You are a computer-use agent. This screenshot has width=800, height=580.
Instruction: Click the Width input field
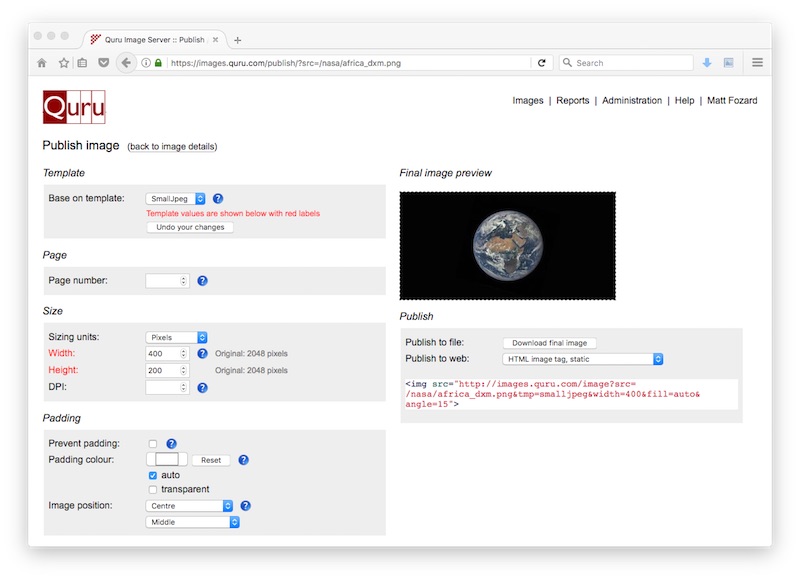(x=167, y=354)
